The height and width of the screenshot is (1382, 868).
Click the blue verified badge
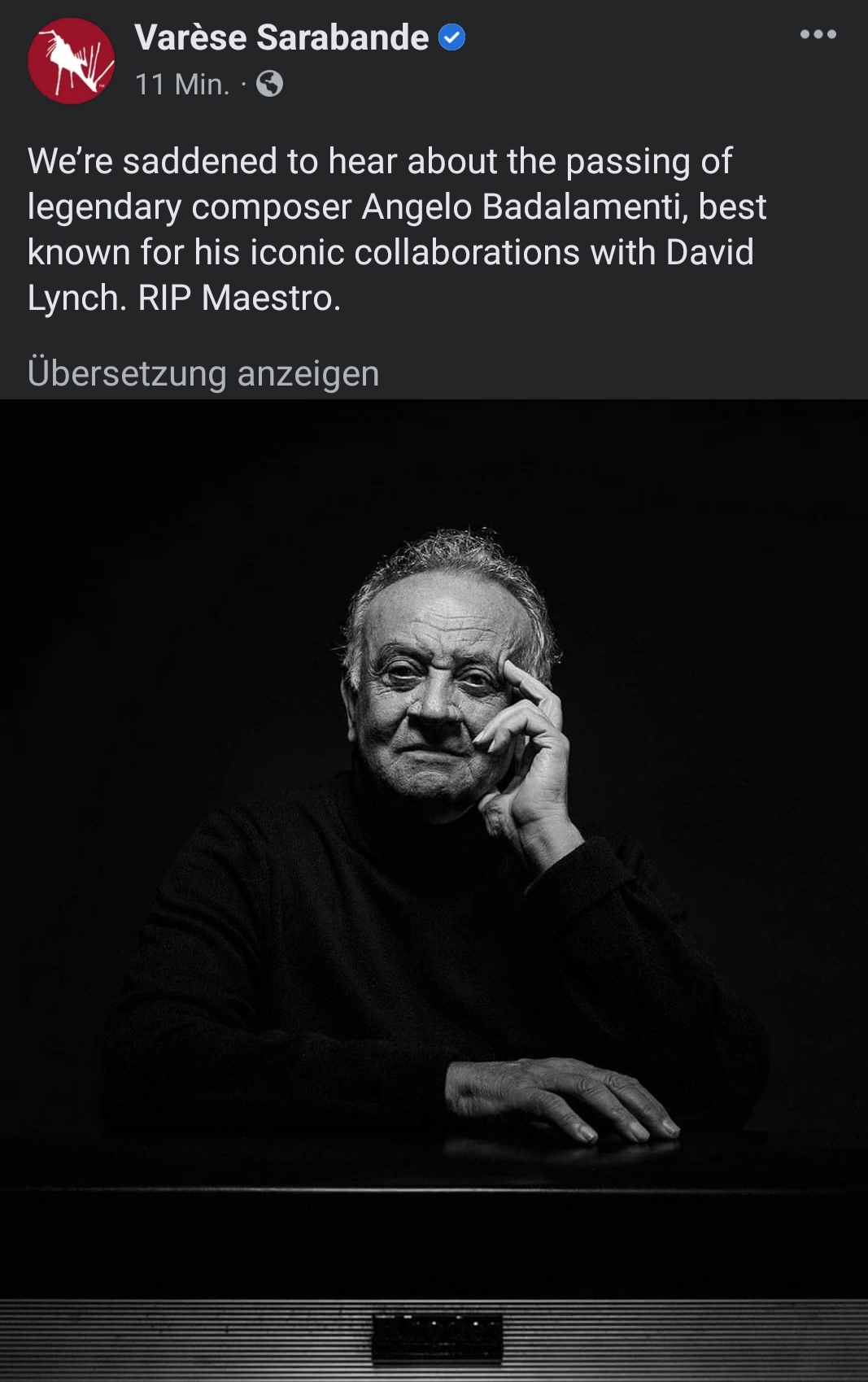[452, 37]
